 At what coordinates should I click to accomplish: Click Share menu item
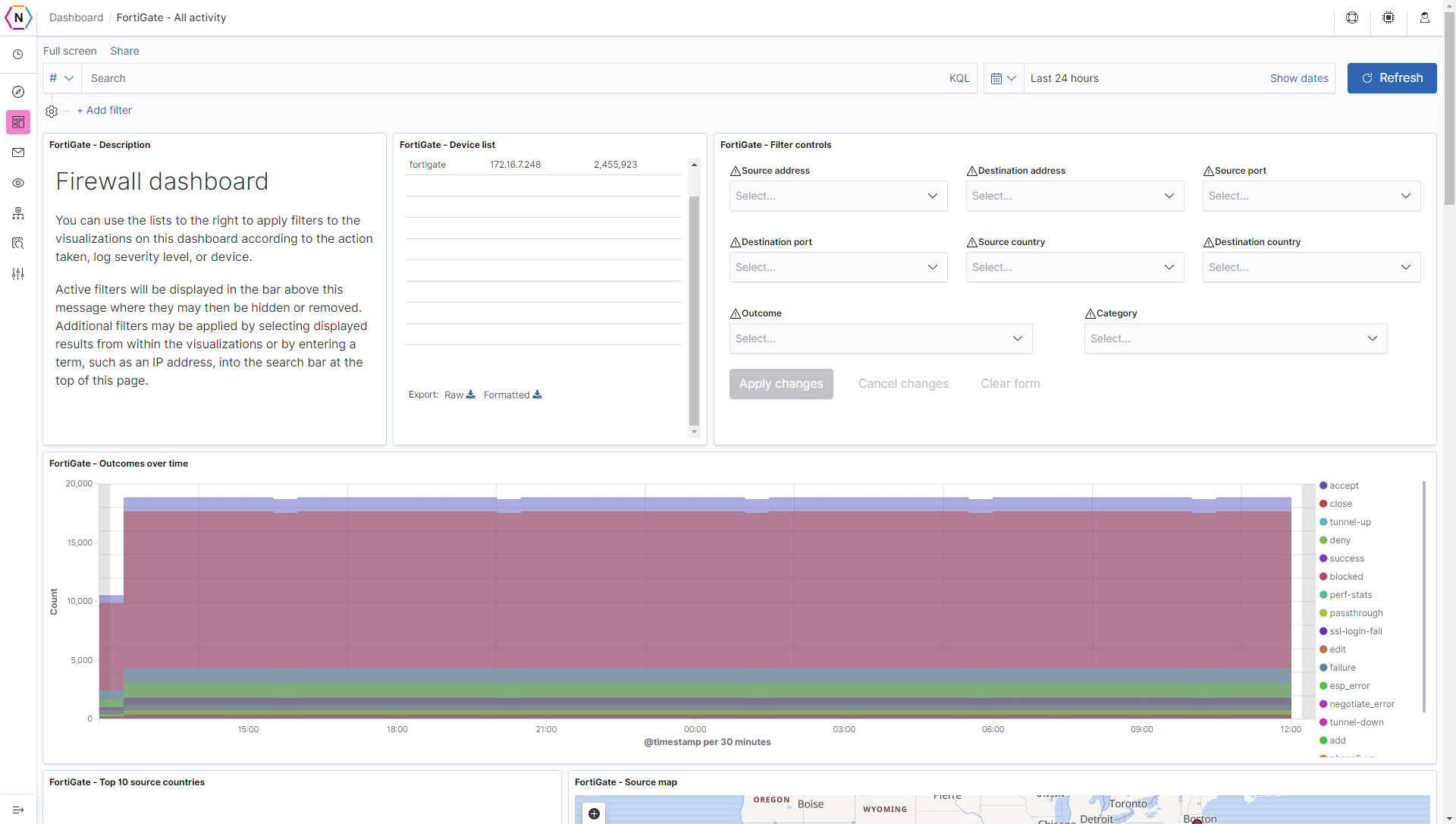(x=124, y=51)
